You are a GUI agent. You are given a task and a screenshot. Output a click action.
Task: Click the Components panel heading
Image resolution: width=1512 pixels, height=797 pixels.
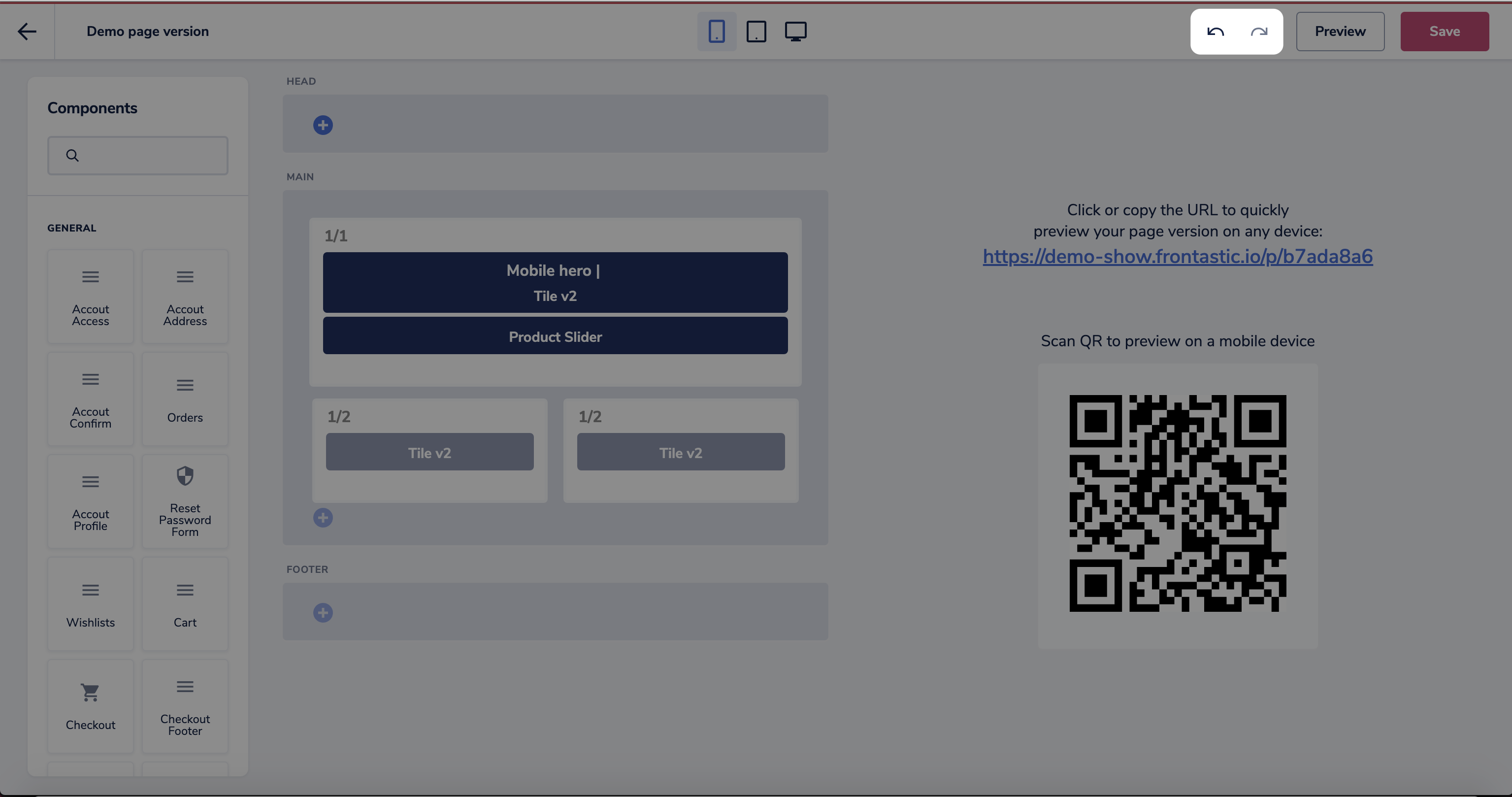point(92,108)
